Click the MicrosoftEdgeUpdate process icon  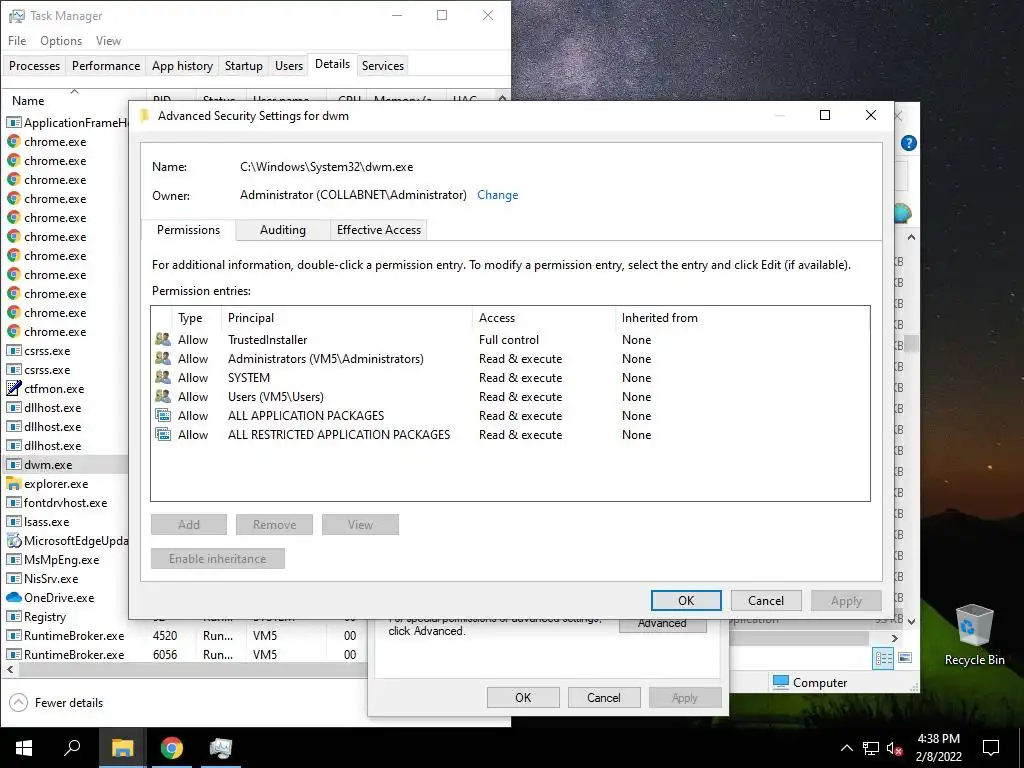coord(14,540)
